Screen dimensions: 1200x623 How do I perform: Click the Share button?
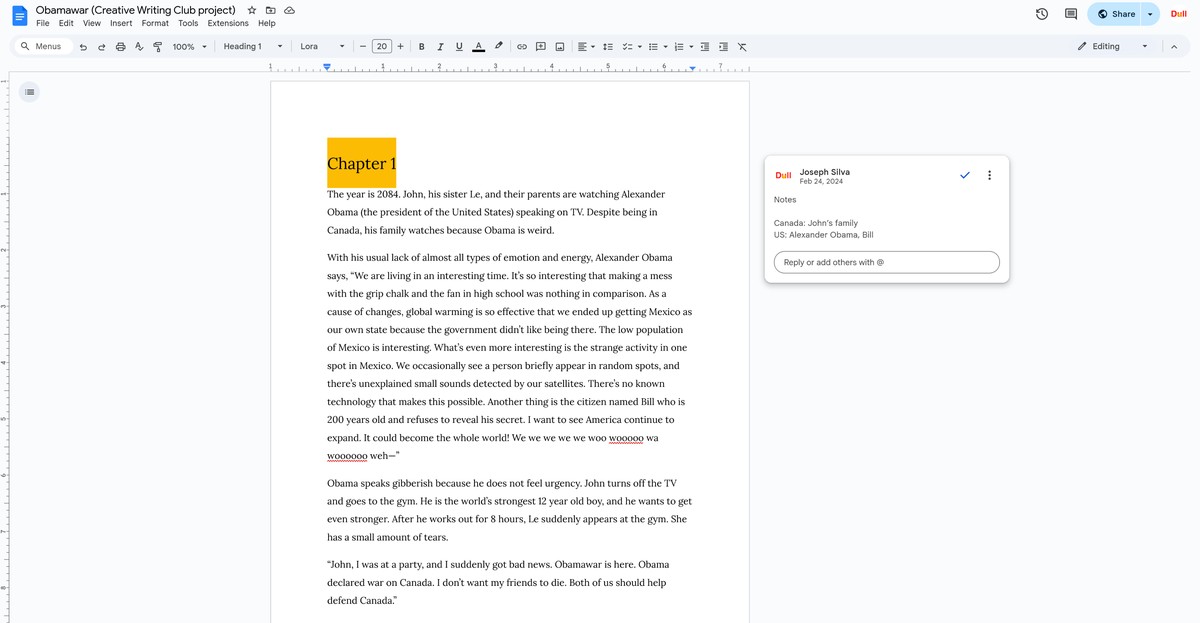pyautogui.click(x=1115, y=14)
